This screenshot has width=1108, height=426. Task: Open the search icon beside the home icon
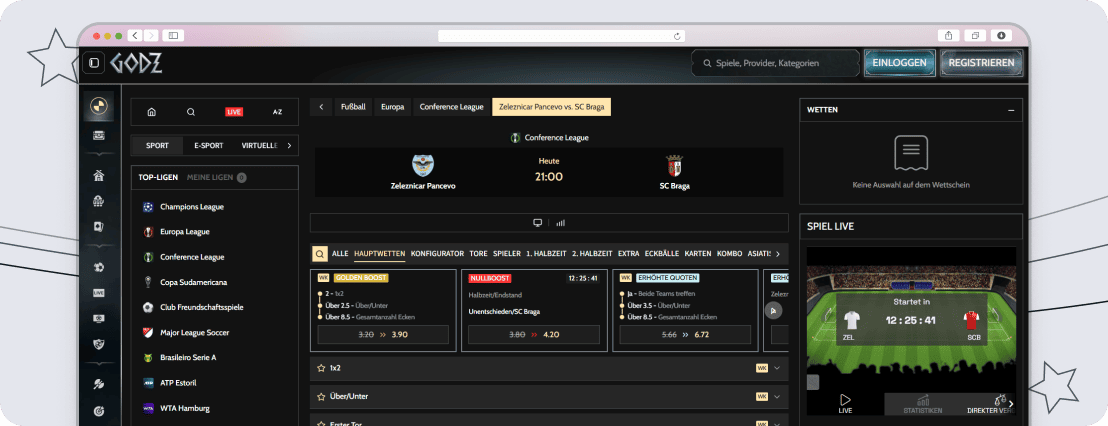(191, 112)
